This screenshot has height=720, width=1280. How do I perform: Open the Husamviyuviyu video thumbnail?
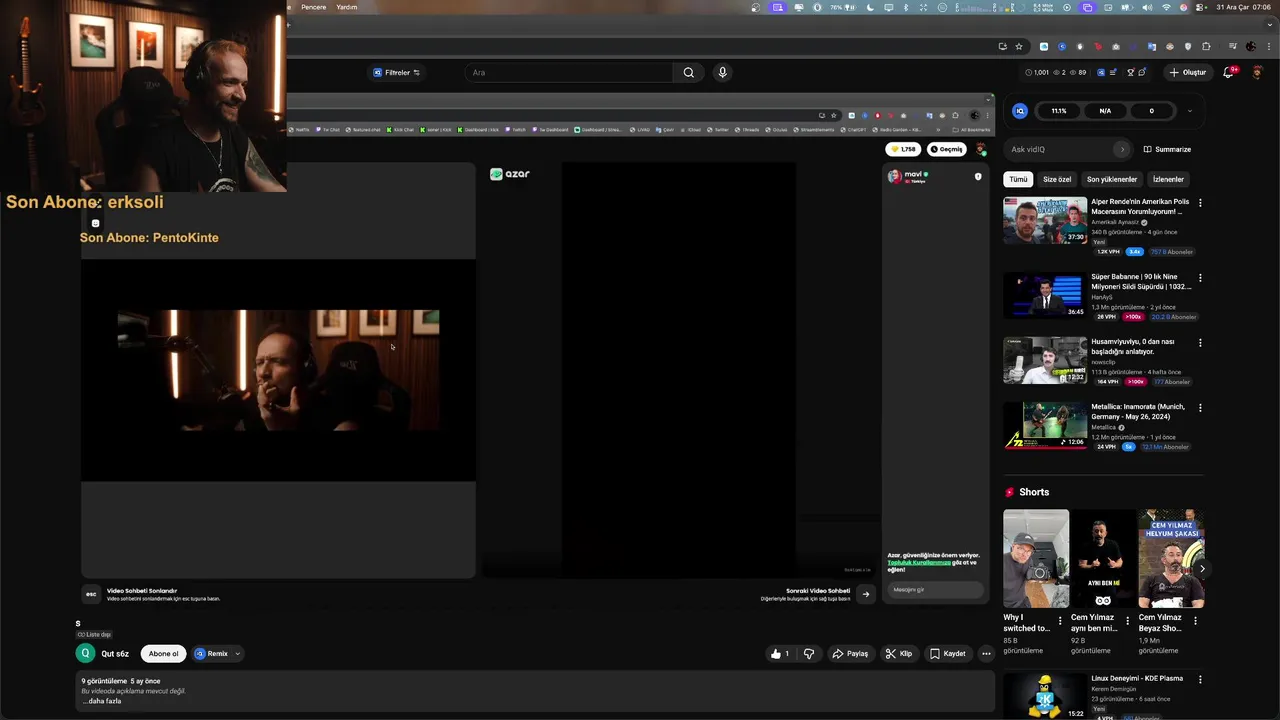(1045, 360)
